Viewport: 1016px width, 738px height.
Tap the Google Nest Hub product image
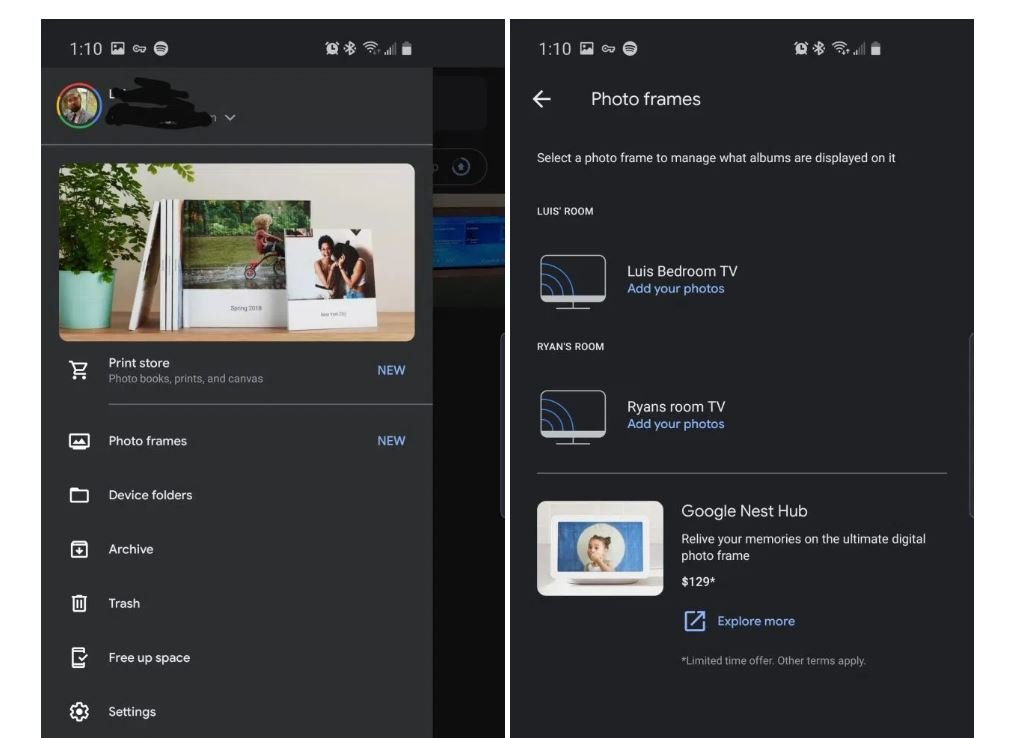(x=600, y=548)
